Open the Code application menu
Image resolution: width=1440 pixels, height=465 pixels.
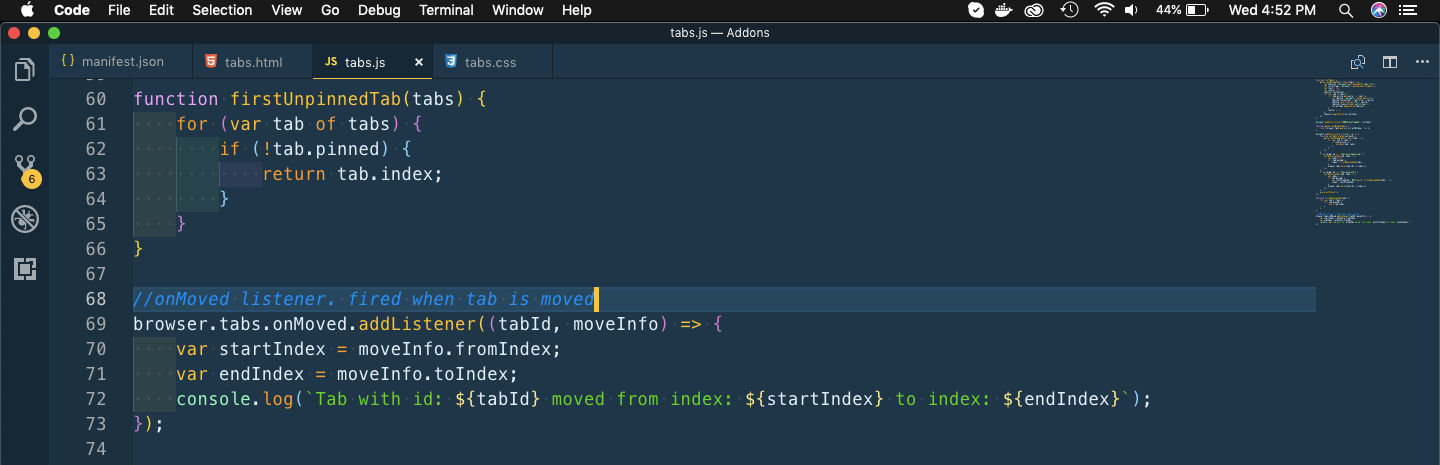[x=72, y=10]
